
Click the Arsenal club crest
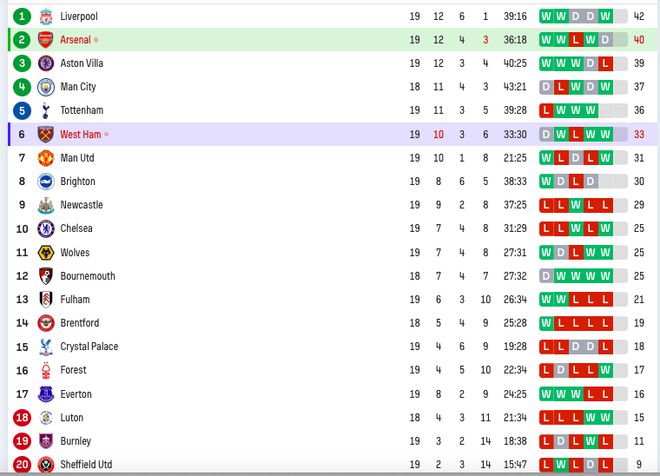(x=46, y=40)
